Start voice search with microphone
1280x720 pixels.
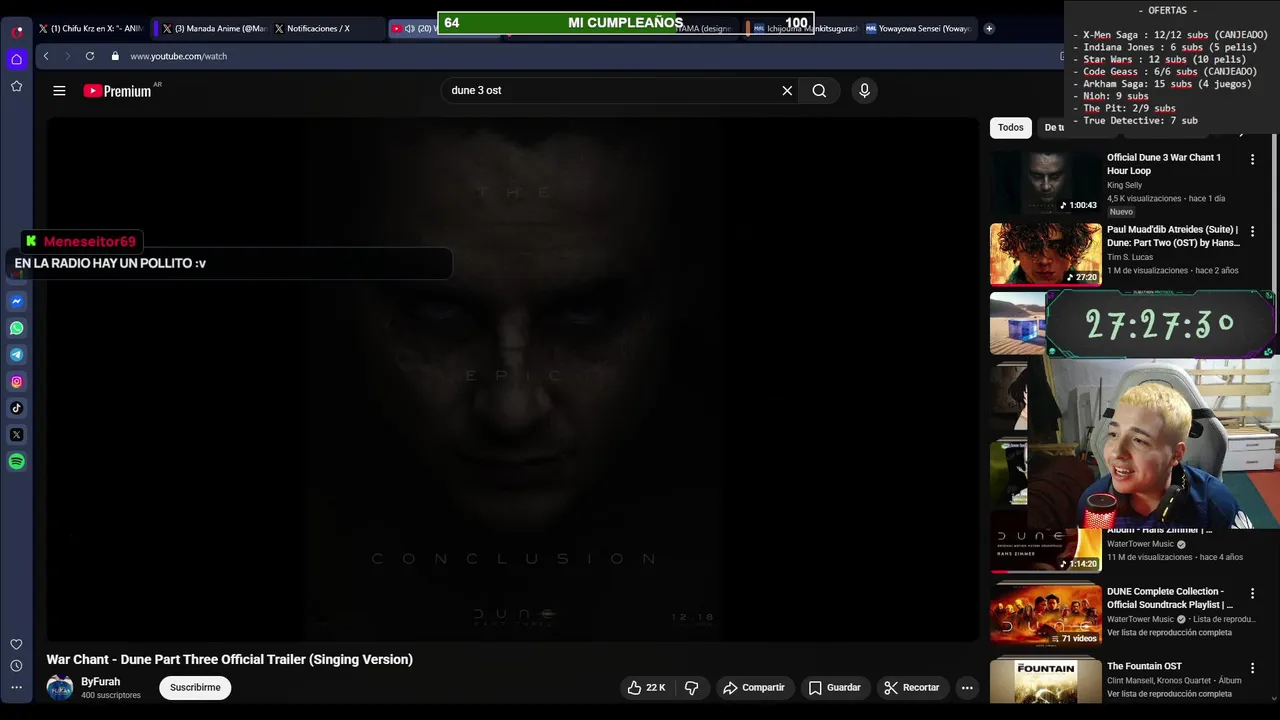click(864, 90)
